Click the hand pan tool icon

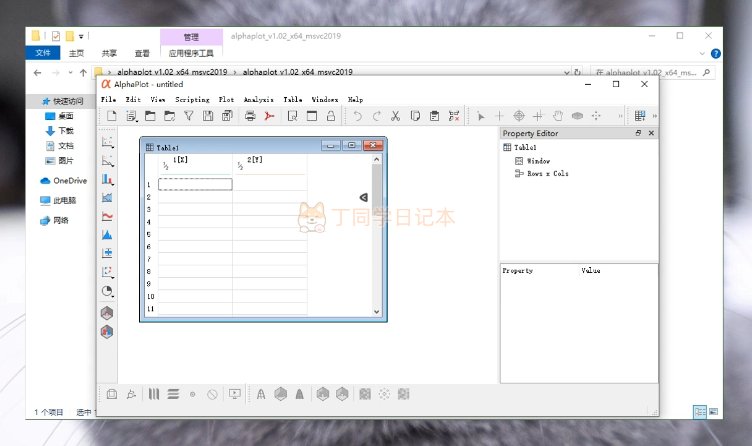click(558, 117)
